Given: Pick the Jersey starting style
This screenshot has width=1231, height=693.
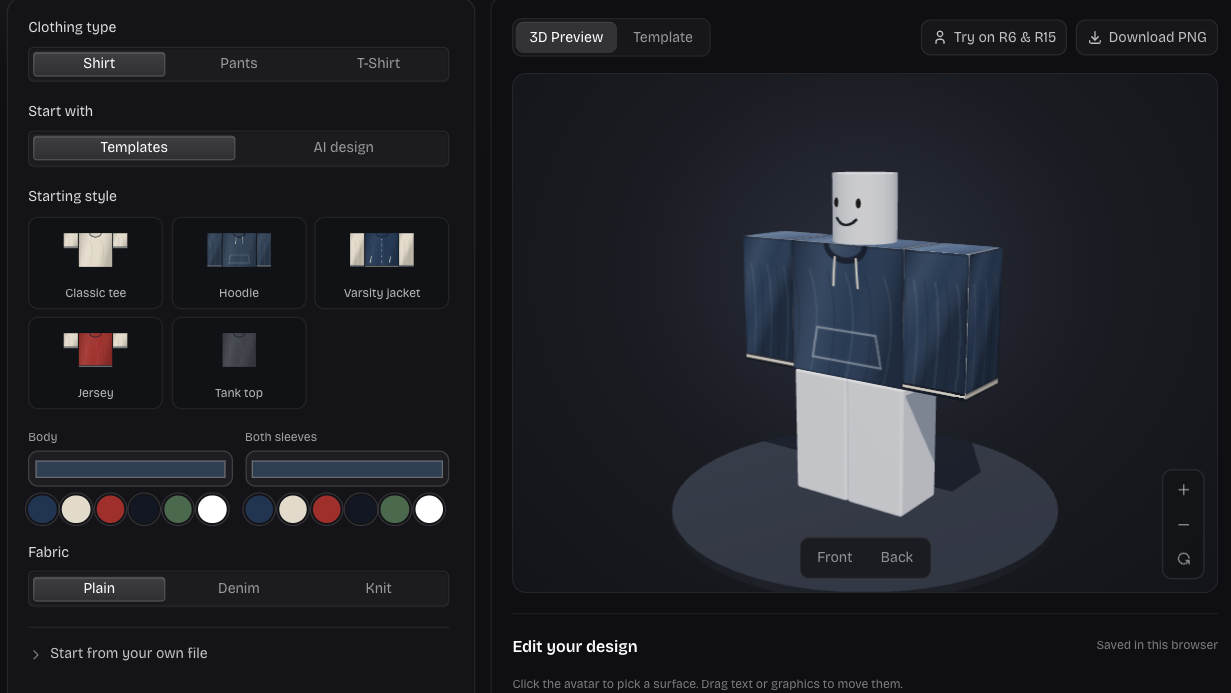Looking at the screenshot, I should (x=96, y=363).
